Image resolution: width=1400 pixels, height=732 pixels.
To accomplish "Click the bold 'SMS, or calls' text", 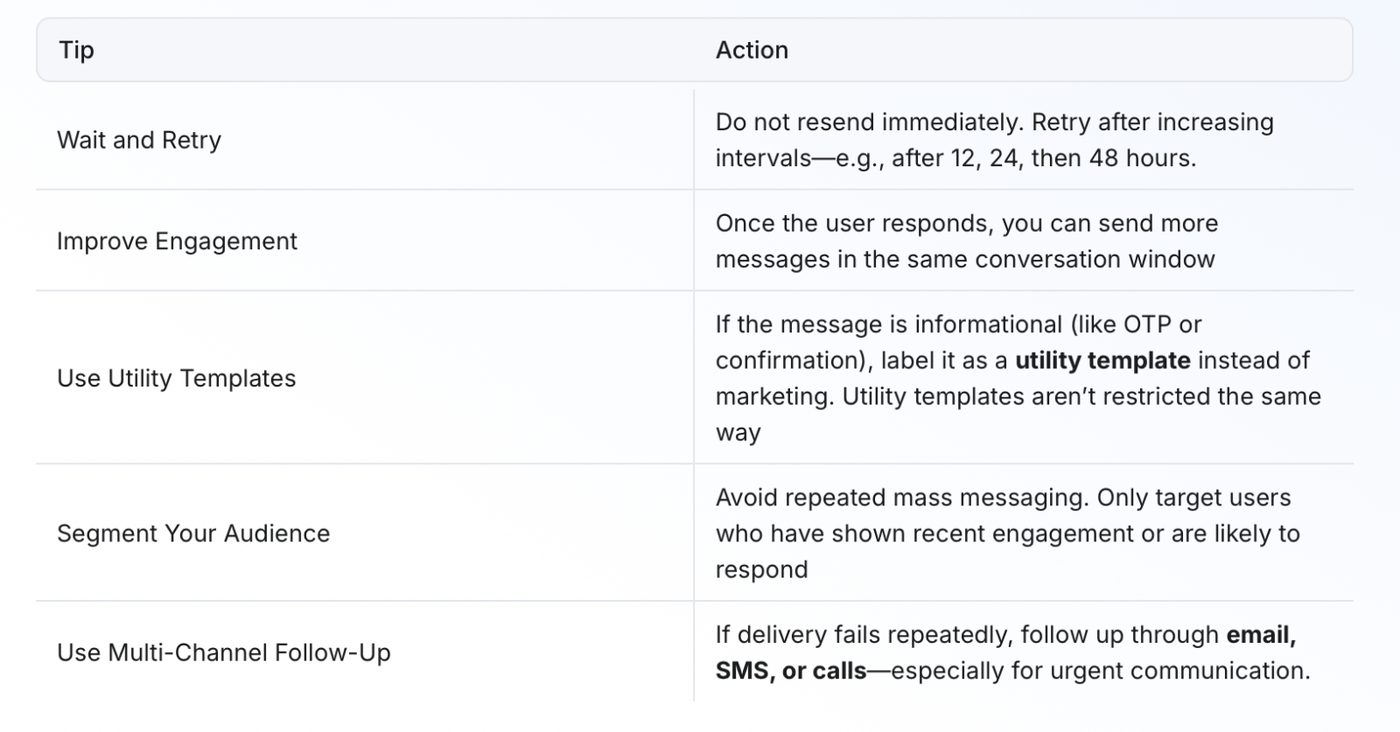I will (x=790, y=670).
